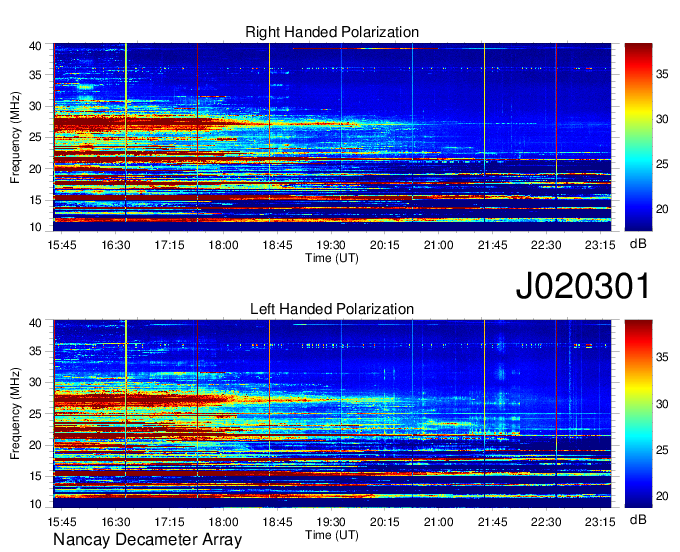Screen dimensions: 680x552
Task: Click the 23:15 tick on the right-handed time axis
Action: point(600,245)
